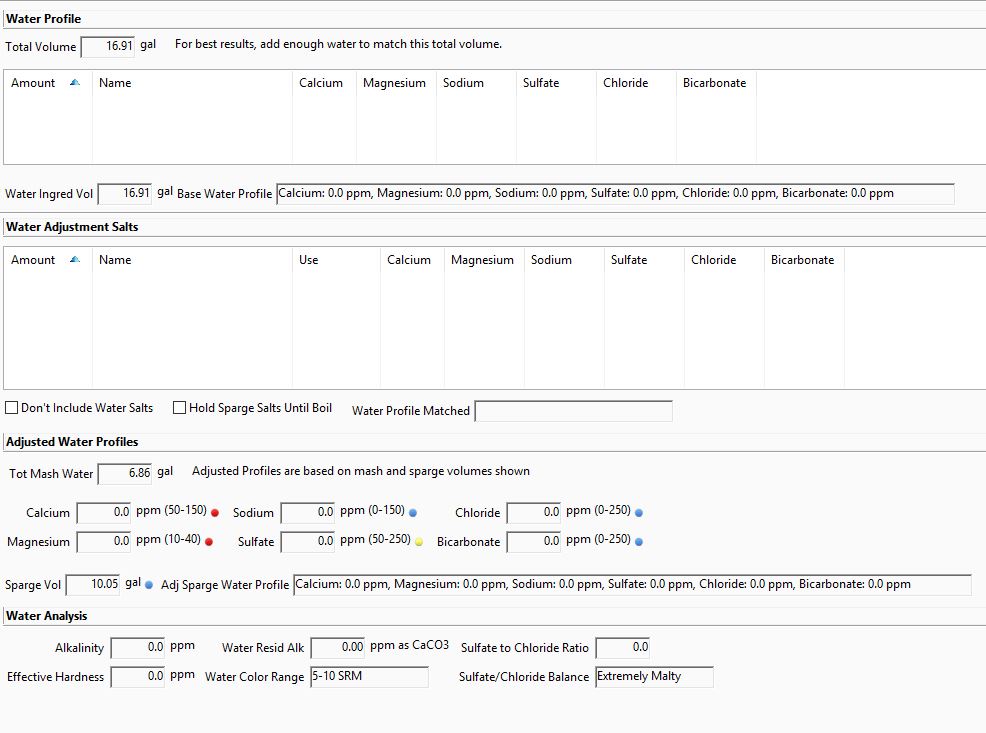
Task: Click blue status dot next to Bicarbonate
Action: [639, 542]
